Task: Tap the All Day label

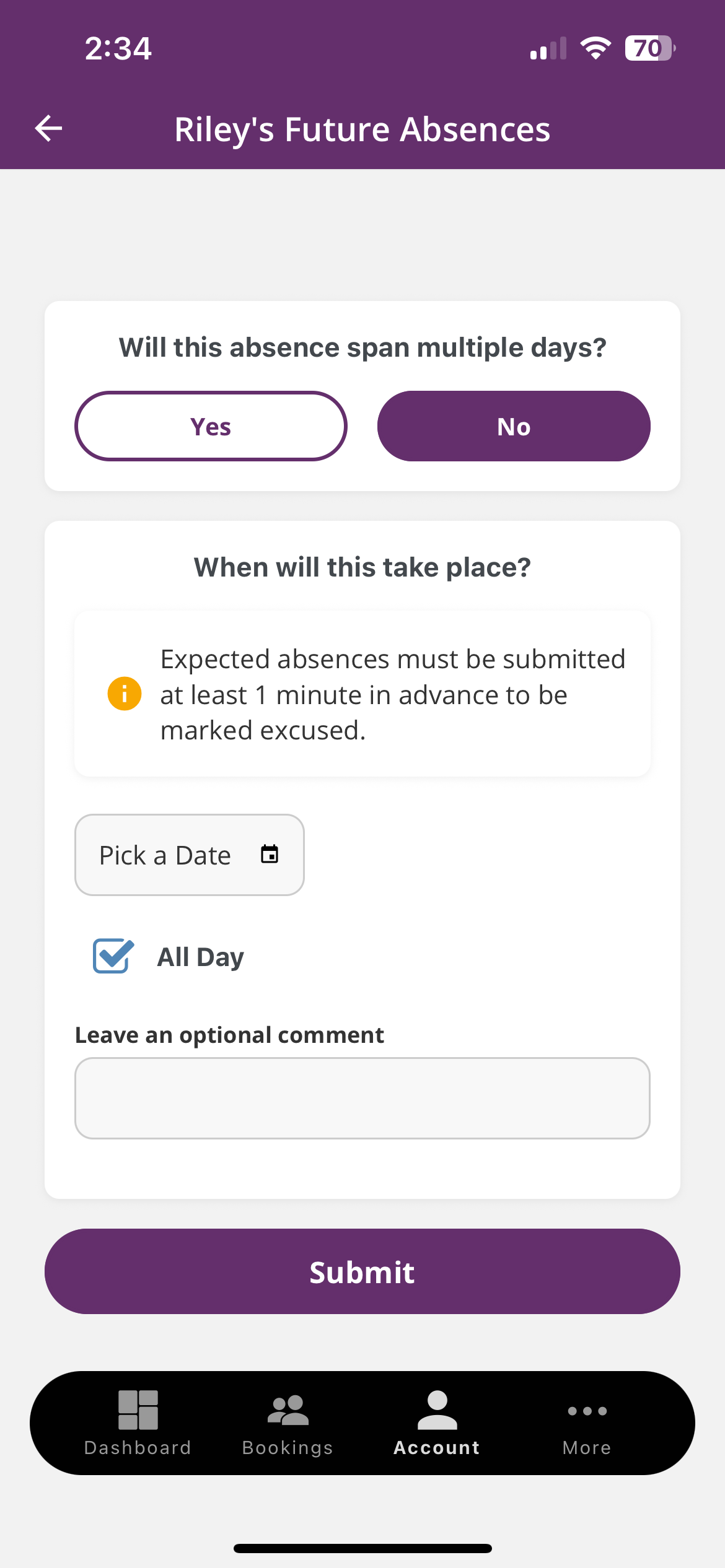Action: click(x=201, y=957)
